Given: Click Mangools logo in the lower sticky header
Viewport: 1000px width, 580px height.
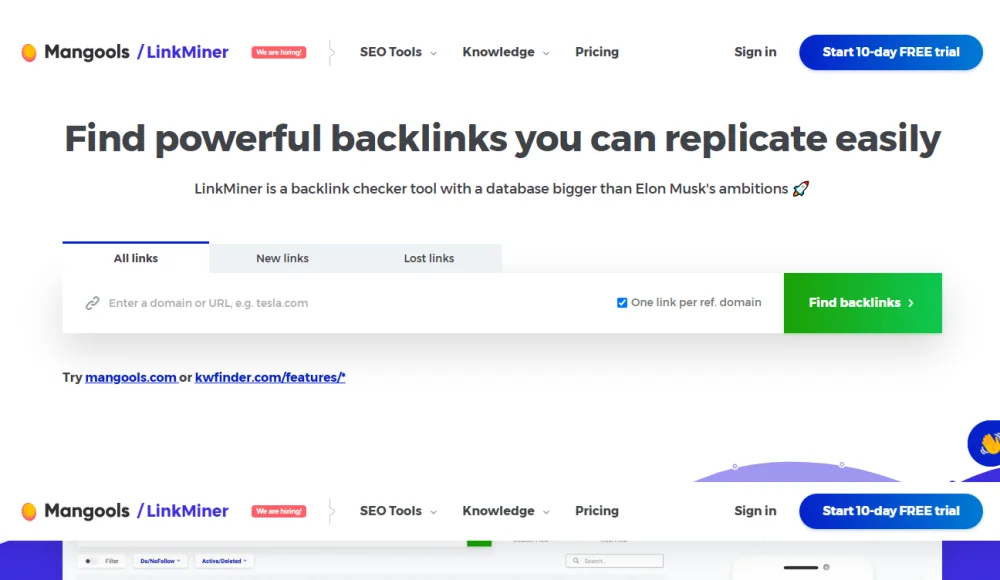Looking at the screenshot, I should pos(30,511).
